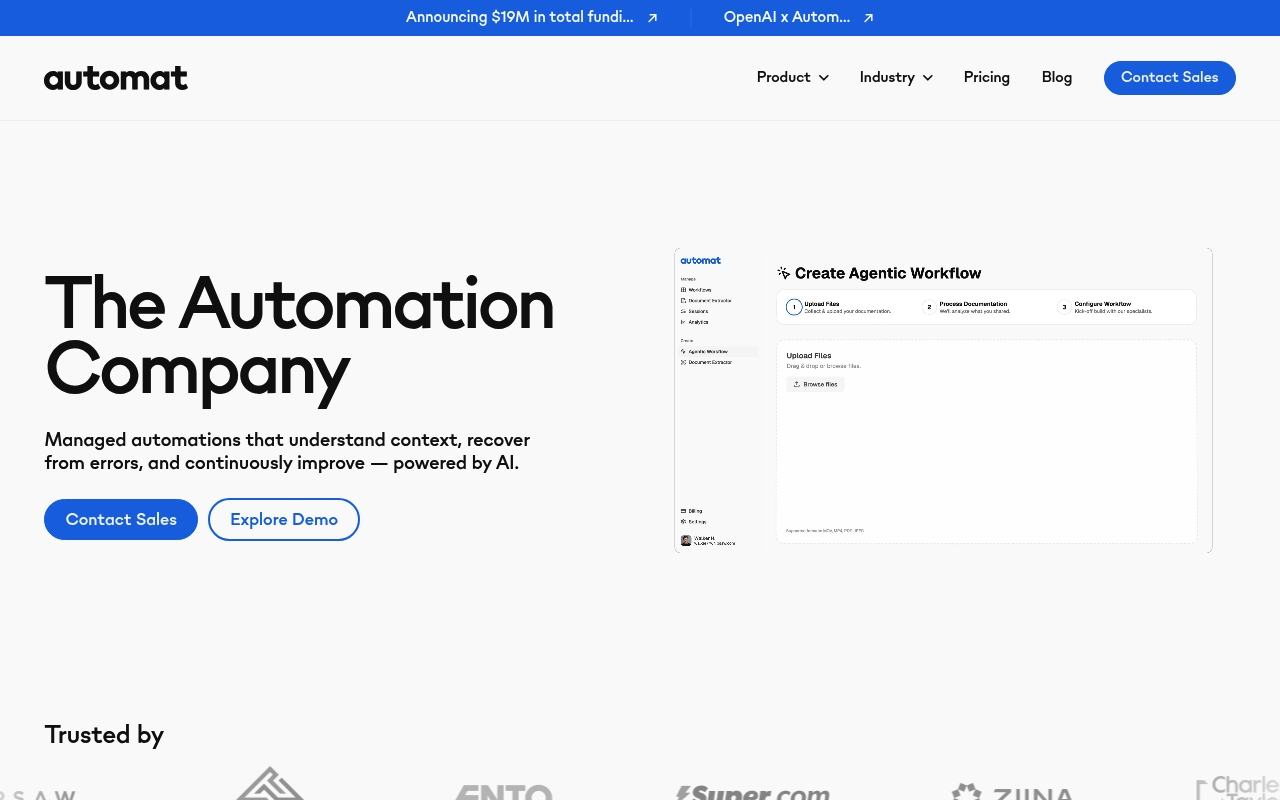Click the Upload Files drop area title
The height and width of the screenshot is (800, 1280).
pyautogui.click(x=809, y=356)
